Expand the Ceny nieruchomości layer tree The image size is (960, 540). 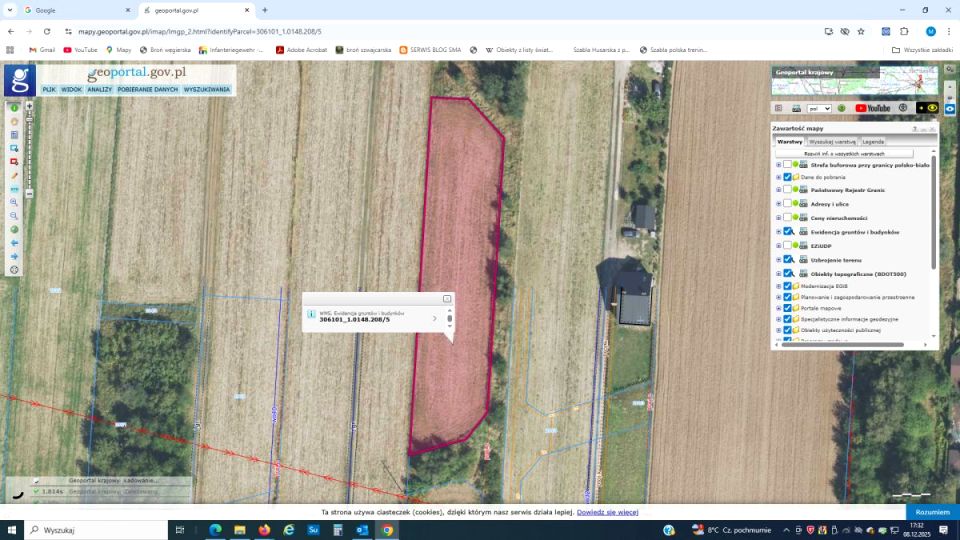pyautogui.click(x=778, y=217)
